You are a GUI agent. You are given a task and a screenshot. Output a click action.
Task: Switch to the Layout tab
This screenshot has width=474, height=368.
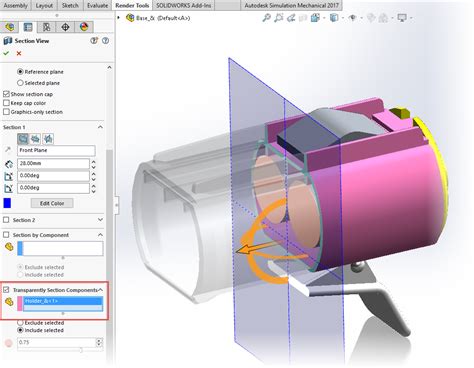(x=44, y=5)
